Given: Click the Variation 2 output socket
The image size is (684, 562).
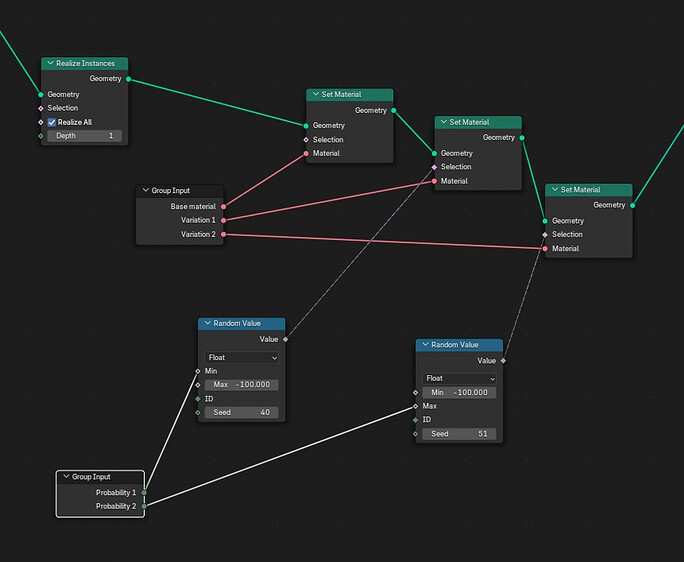Looking at the screenshot, I should click(x=223, y=234).
